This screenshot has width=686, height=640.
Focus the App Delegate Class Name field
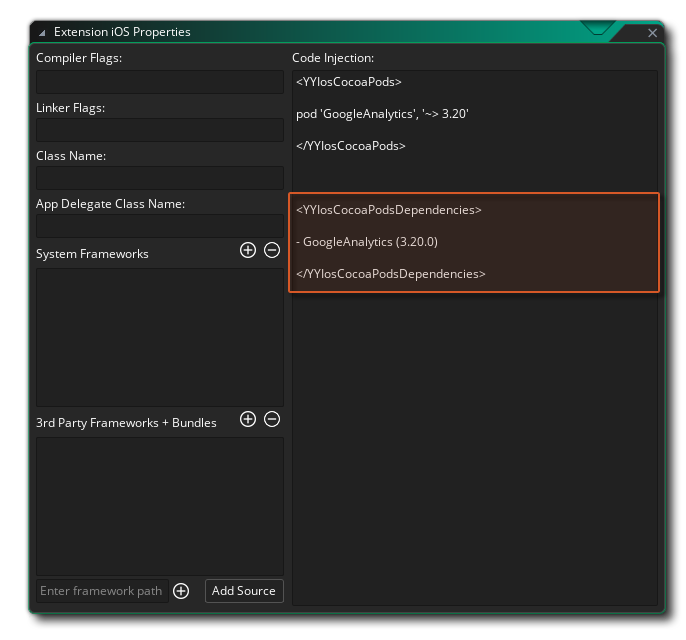click(x=160, y=226)
